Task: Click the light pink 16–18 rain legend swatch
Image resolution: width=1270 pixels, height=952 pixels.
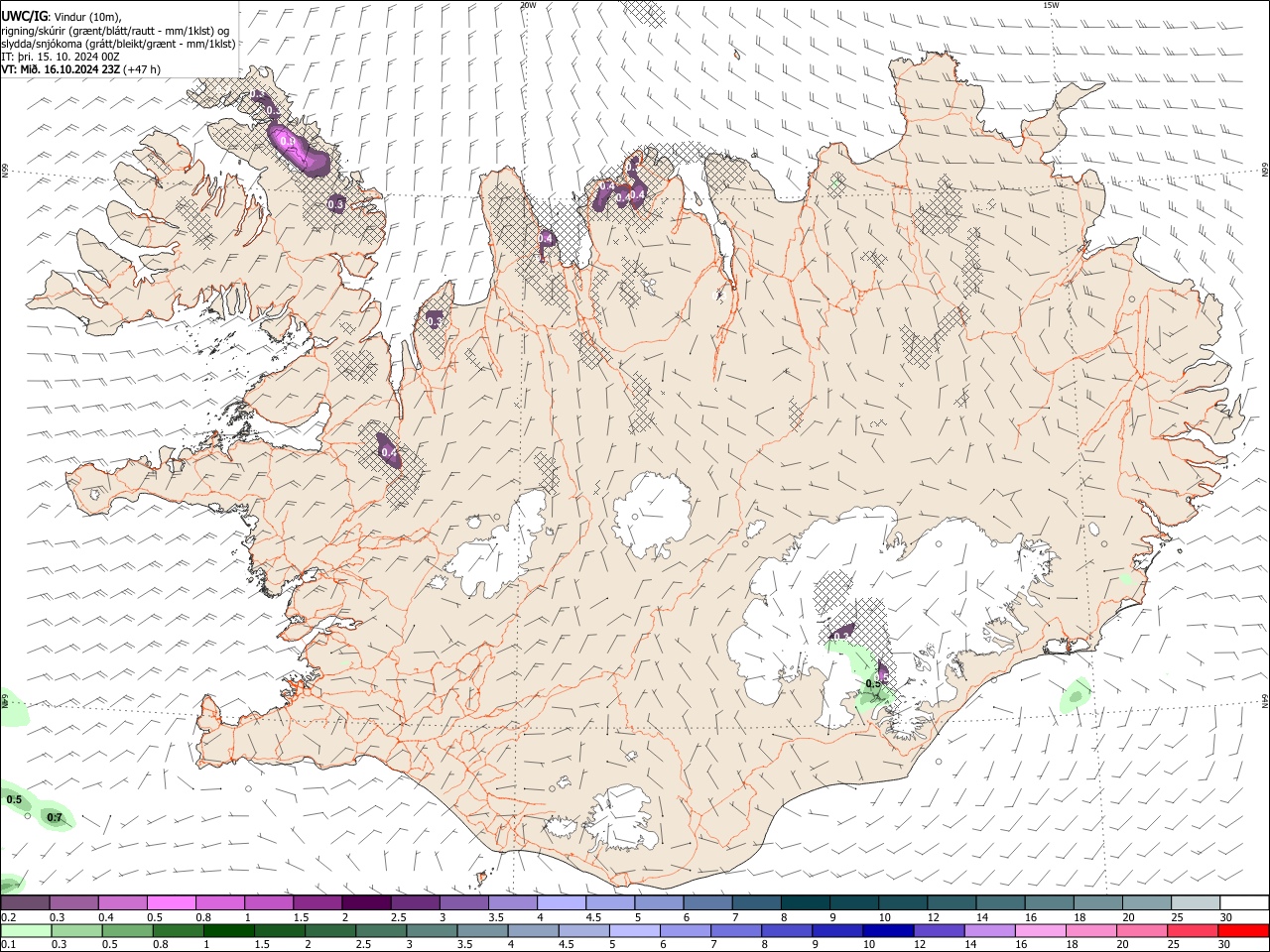Action: click(x=1039, y=930)
